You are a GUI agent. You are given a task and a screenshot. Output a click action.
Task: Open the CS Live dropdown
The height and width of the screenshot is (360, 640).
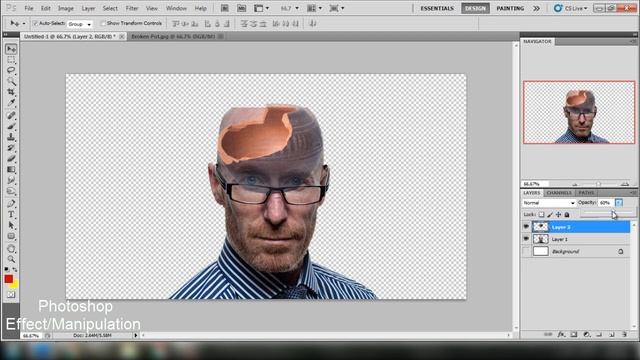click(x=571, y=8)
